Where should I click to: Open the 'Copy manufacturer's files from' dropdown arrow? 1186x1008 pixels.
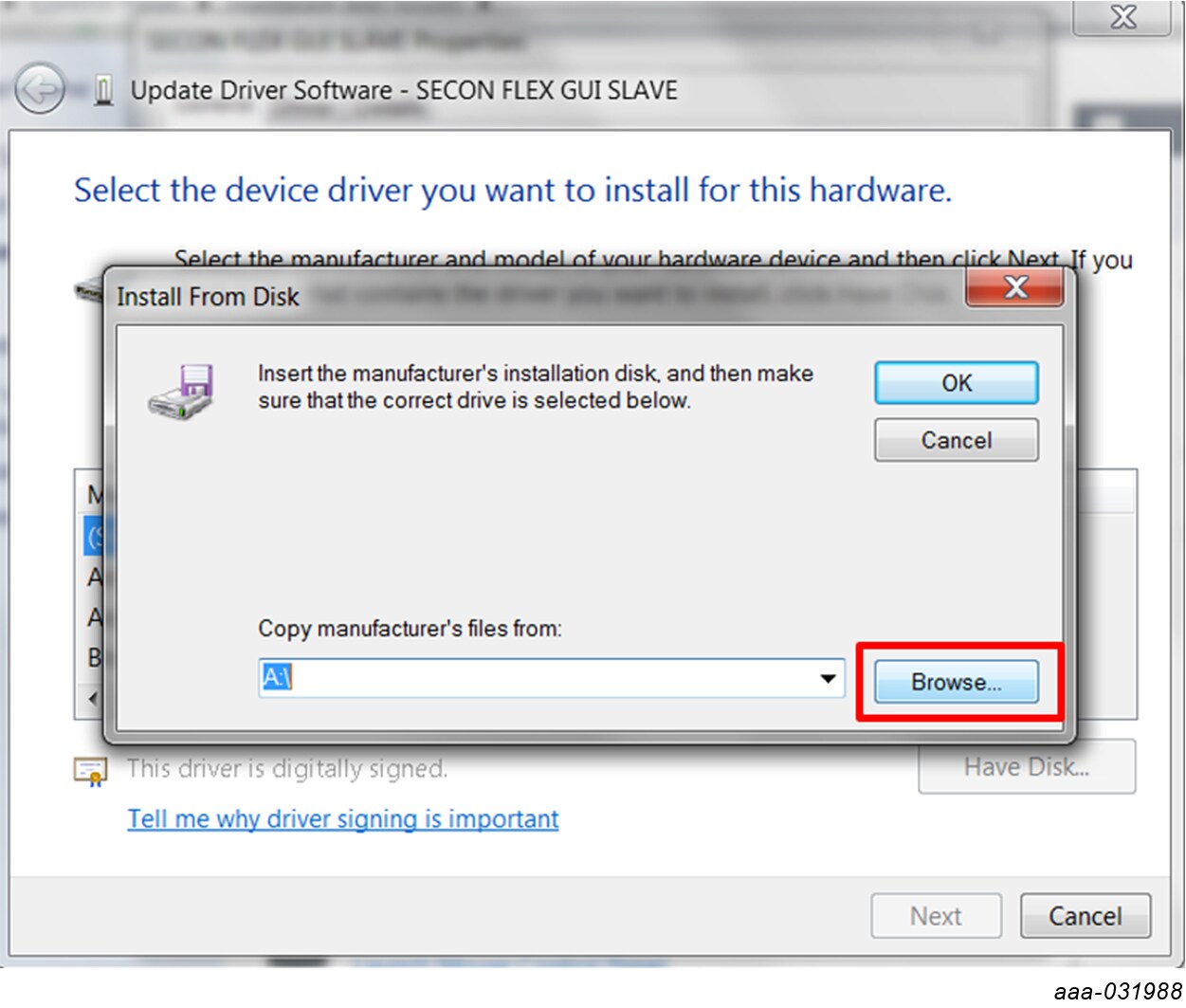pos(828,679)
